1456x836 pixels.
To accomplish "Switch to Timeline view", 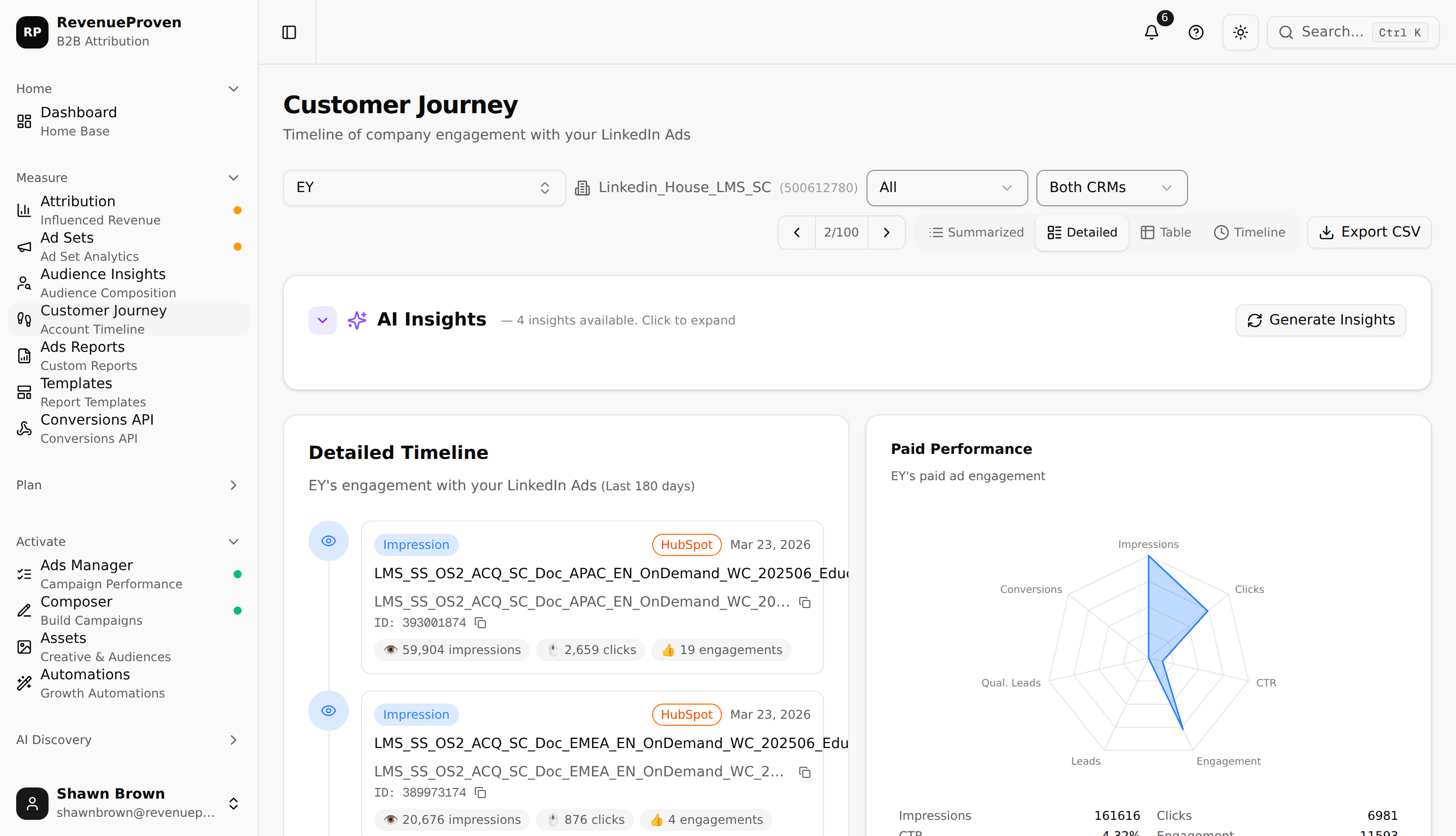I will tap(1249, 232).
